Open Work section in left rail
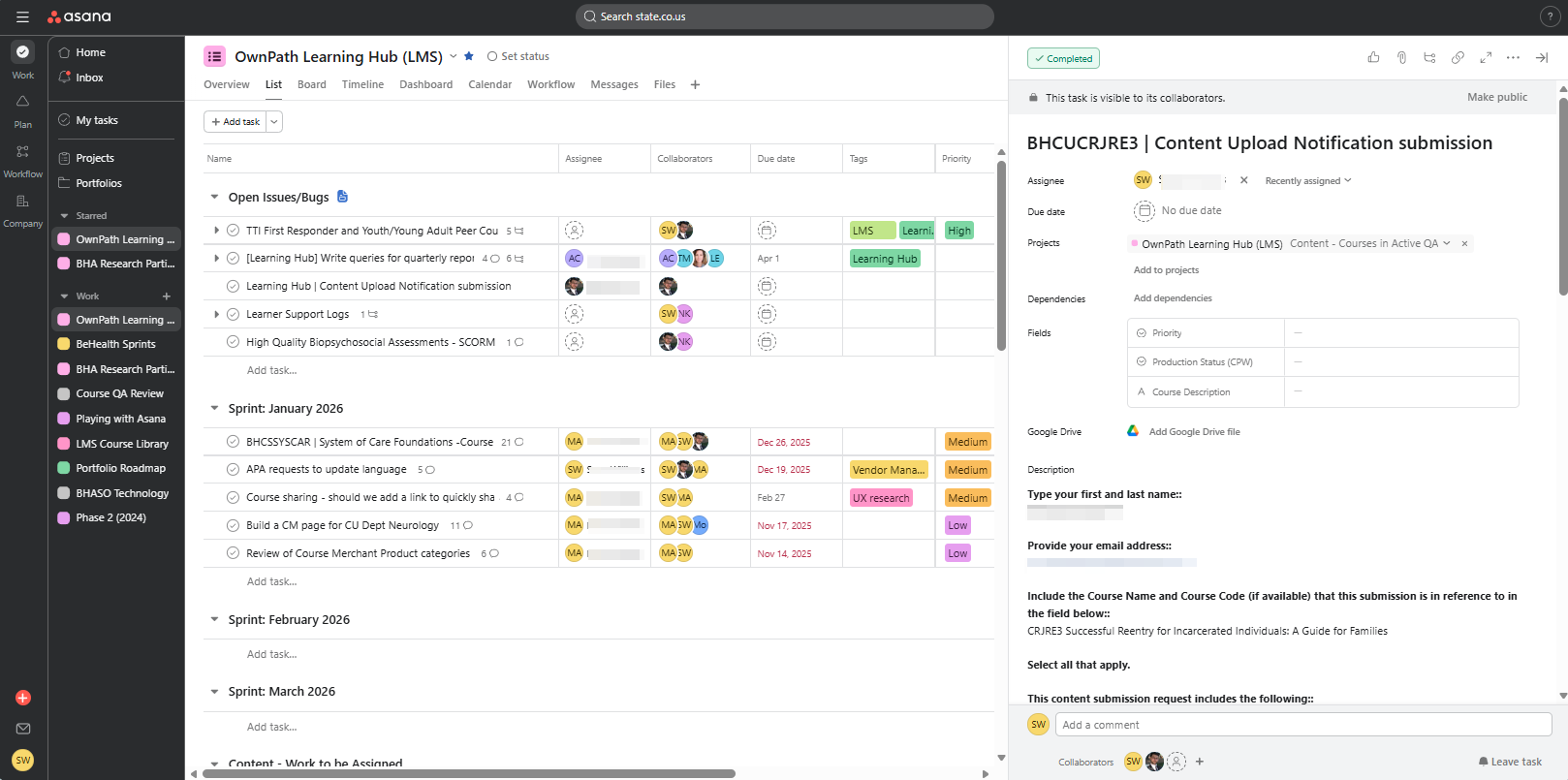 [x=23, y=60]
